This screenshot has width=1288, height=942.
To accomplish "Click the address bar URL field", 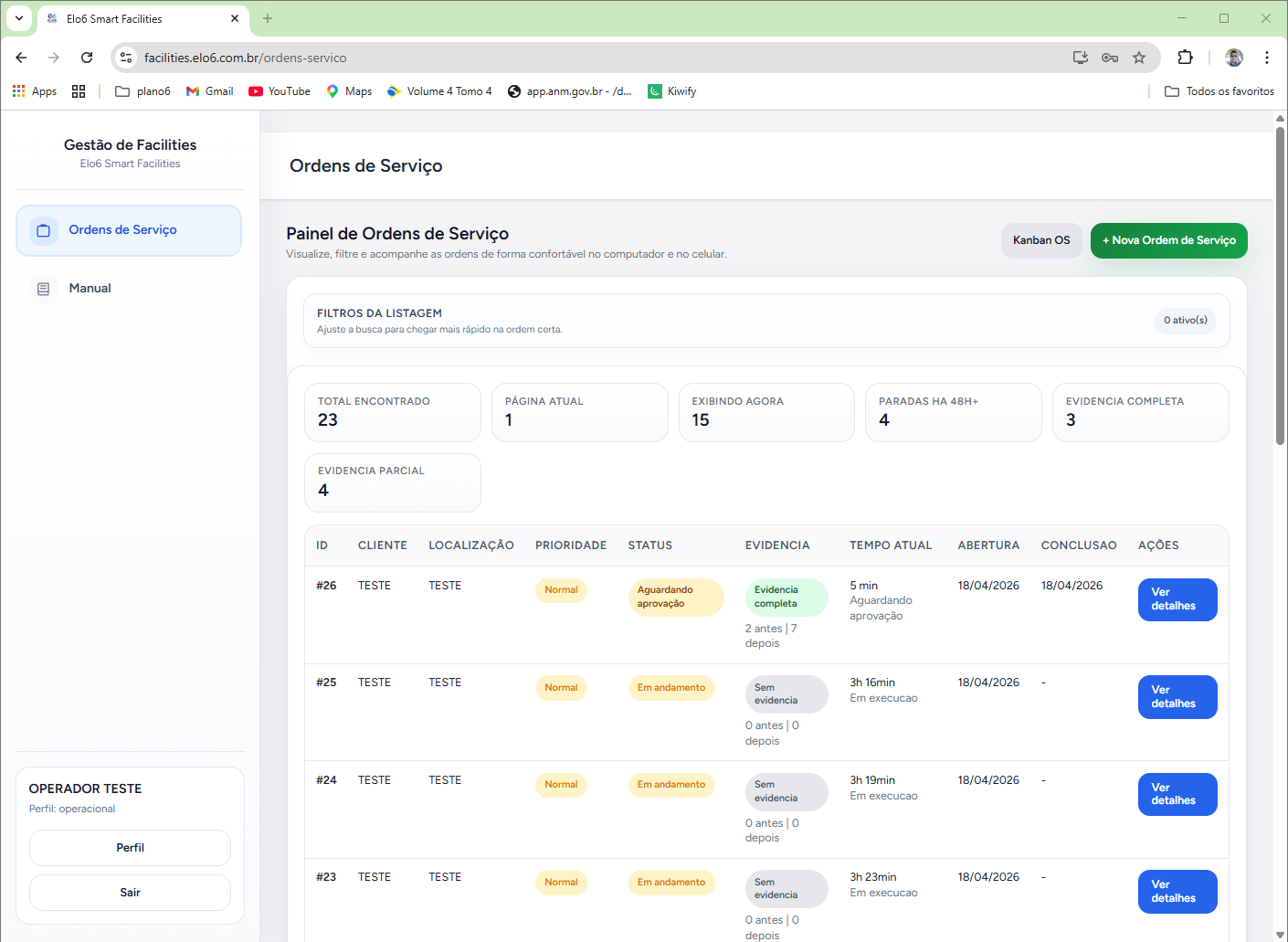I will pyautogui.click(x=603, y=58).
